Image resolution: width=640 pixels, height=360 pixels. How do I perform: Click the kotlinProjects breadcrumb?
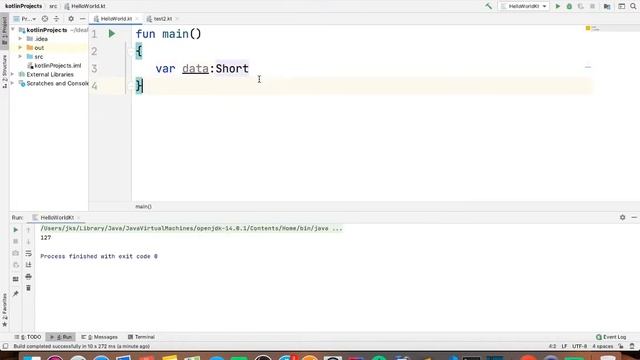23,6
